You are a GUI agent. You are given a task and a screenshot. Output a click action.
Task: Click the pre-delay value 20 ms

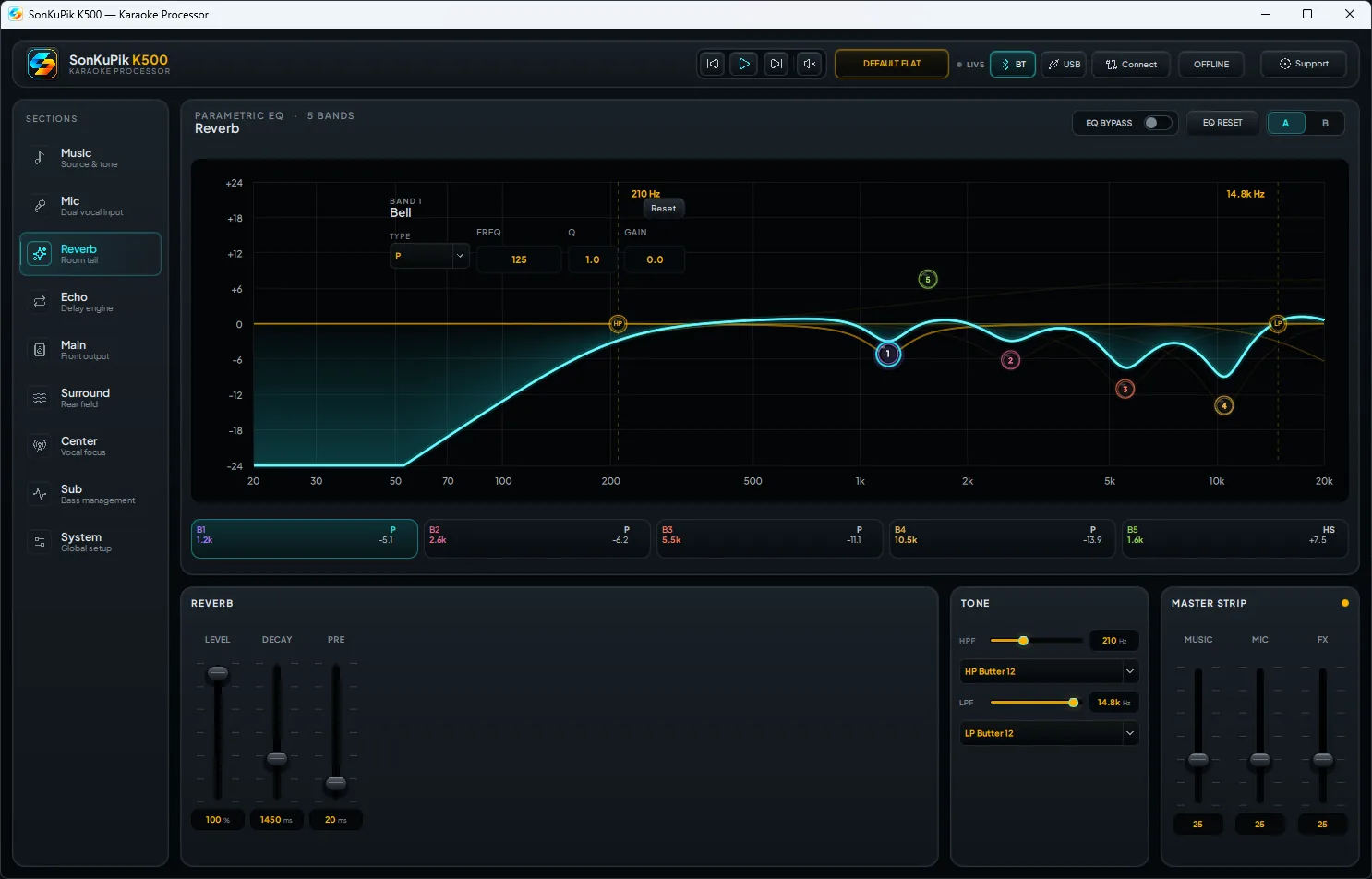(x=336, y=820)
